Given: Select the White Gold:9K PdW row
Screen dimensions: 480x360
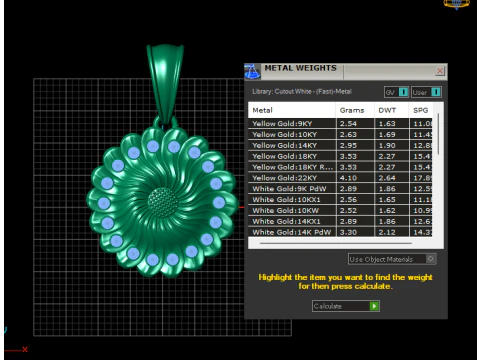Looking at the screenshot, I should (340, 189).
